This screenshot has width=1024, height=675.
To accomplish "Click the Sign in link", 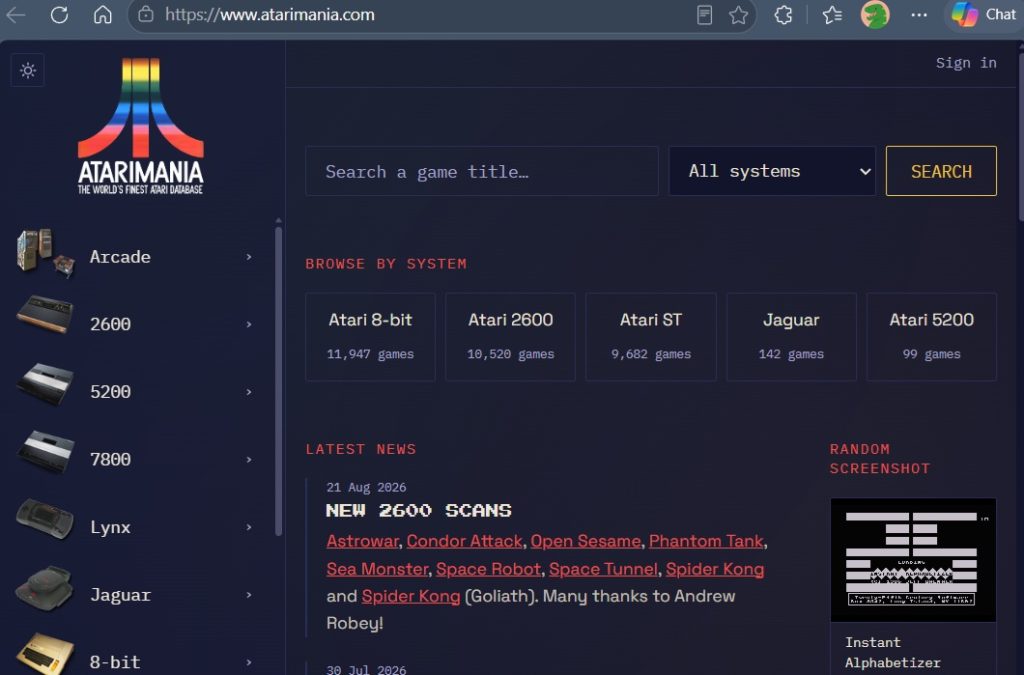I will pyautogui.click(x=966, y=63).
